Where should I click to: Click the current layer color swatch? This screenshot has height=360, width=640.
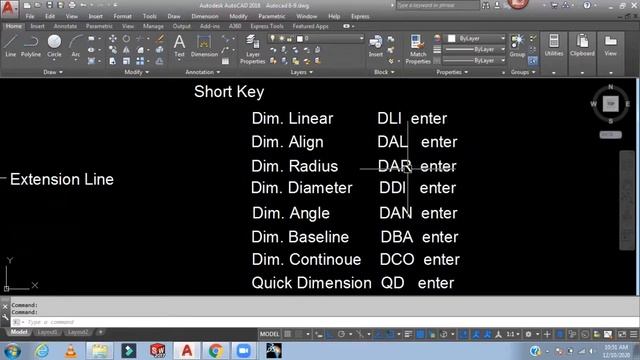[x=300, y=39]
